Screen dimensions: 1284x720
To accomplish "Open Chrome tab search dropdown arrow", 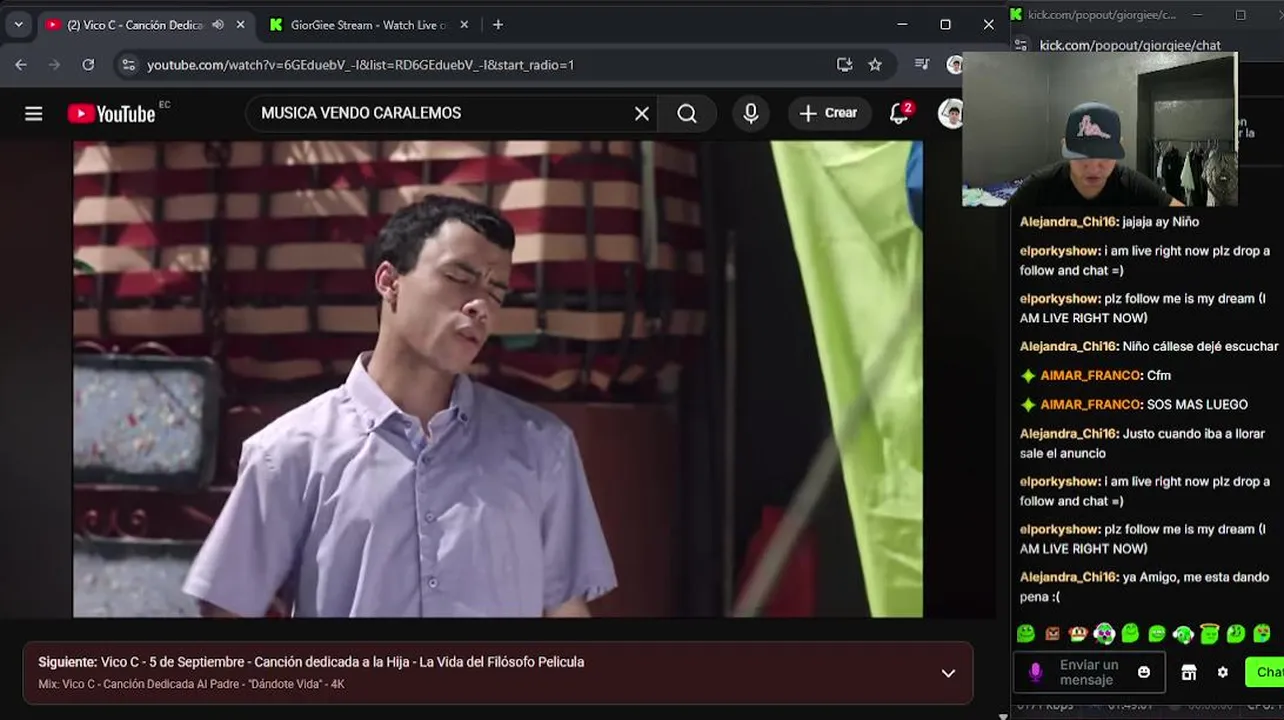I will point(18,25).
